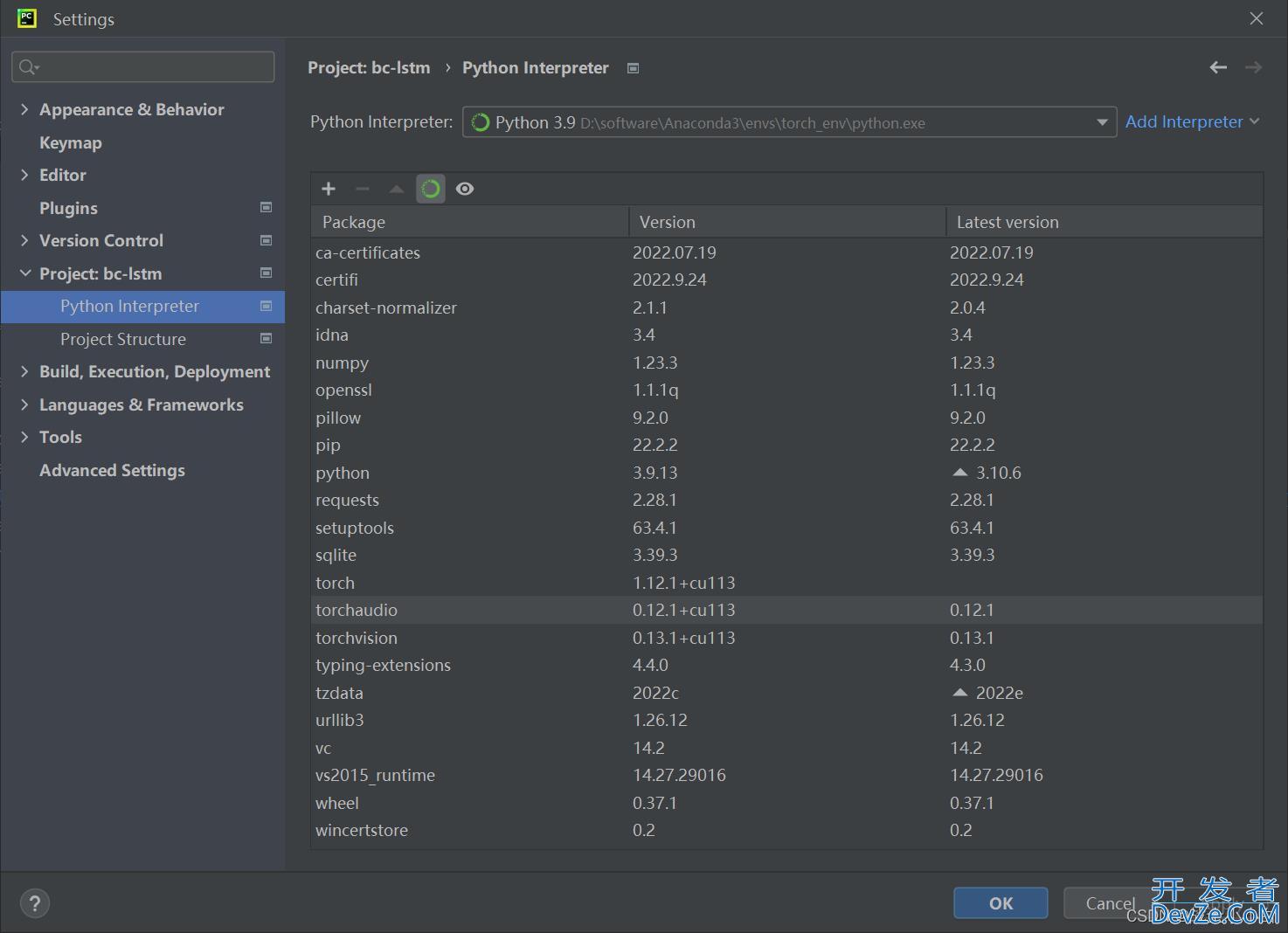Toggle Show early releases eye icon
This screenshot has width=1288, height=933.
465,189
